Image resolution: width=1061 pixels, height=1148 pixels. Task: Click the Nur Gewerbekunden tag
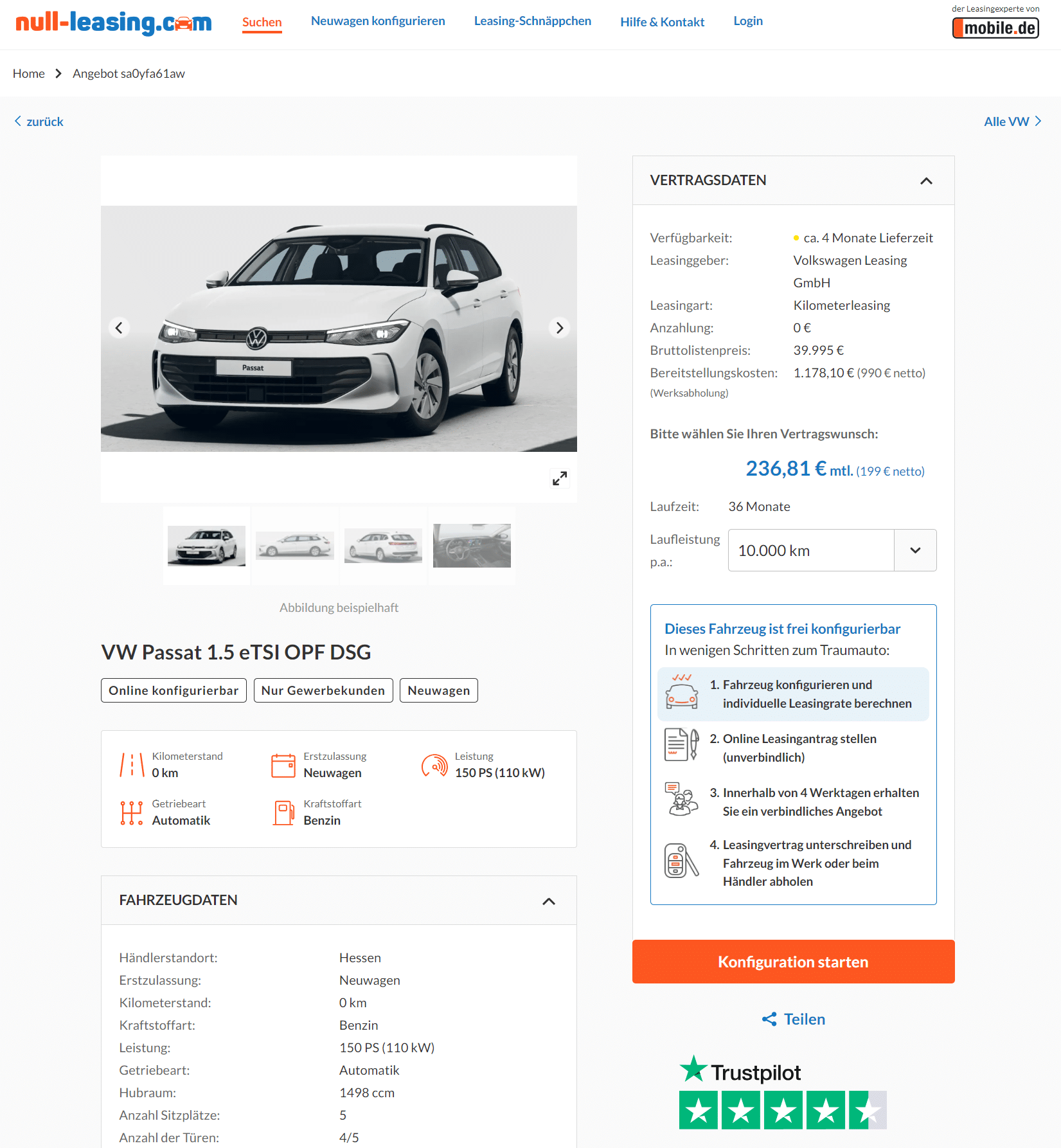[323, 690]
